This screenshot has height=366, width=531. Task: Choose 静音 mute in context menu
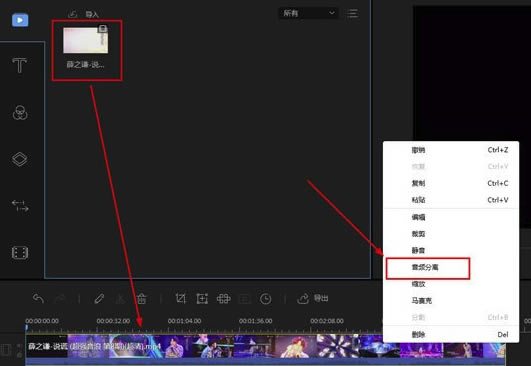pyautogui.click(x=451, y=251)
